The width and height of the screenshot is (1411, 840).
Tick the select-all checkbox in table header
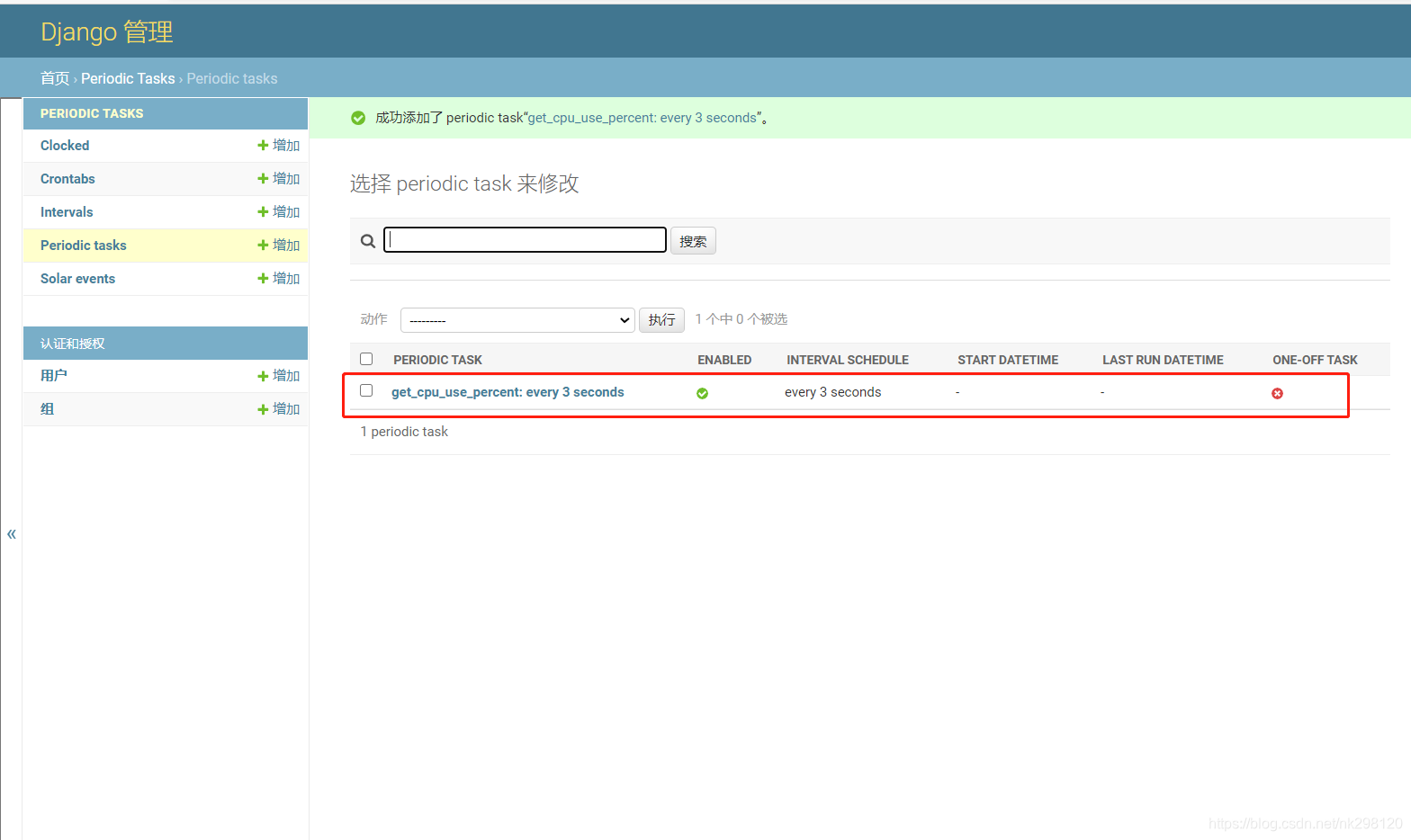(x=366, y=359)
